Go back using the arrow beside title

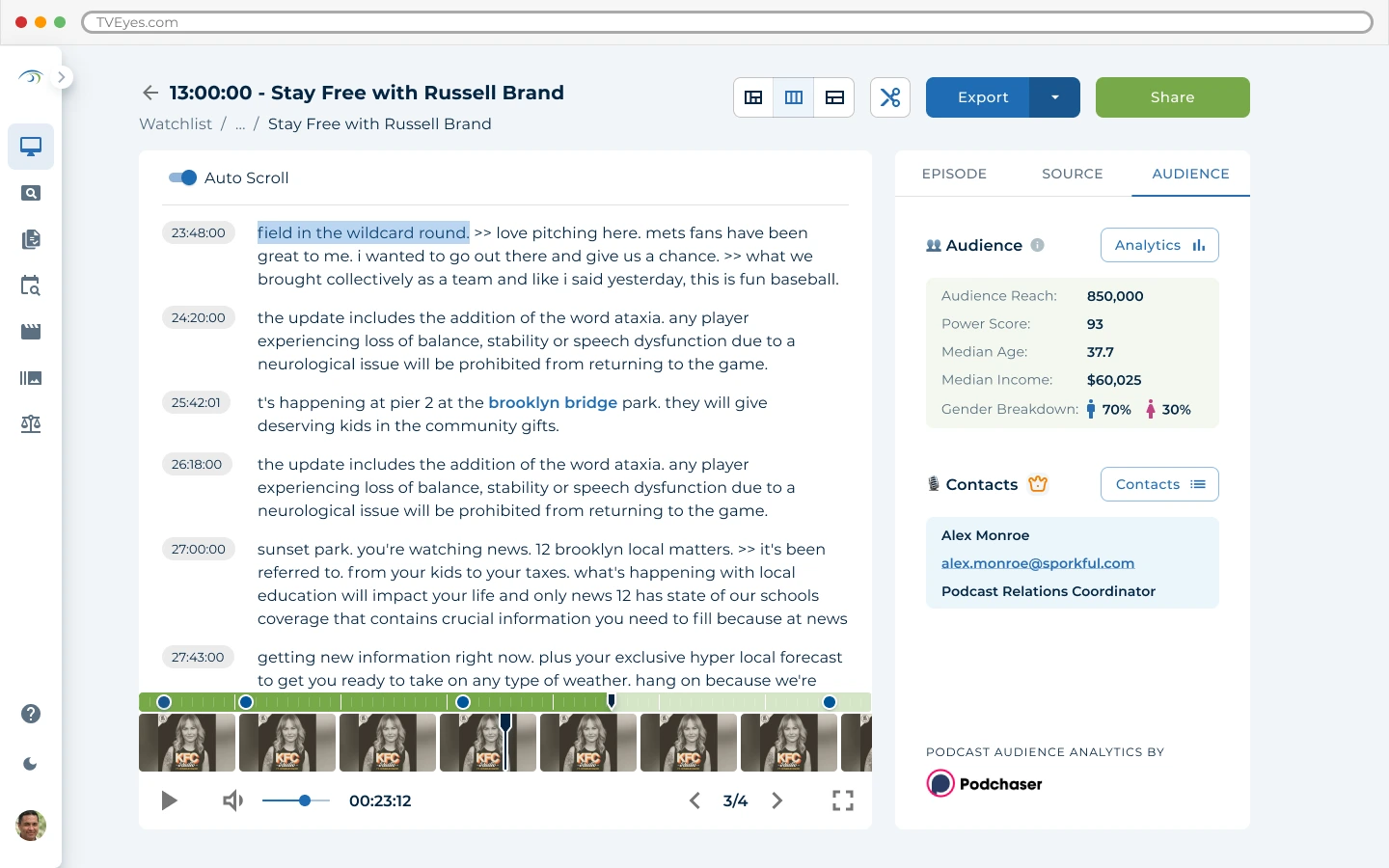[150, 93]
